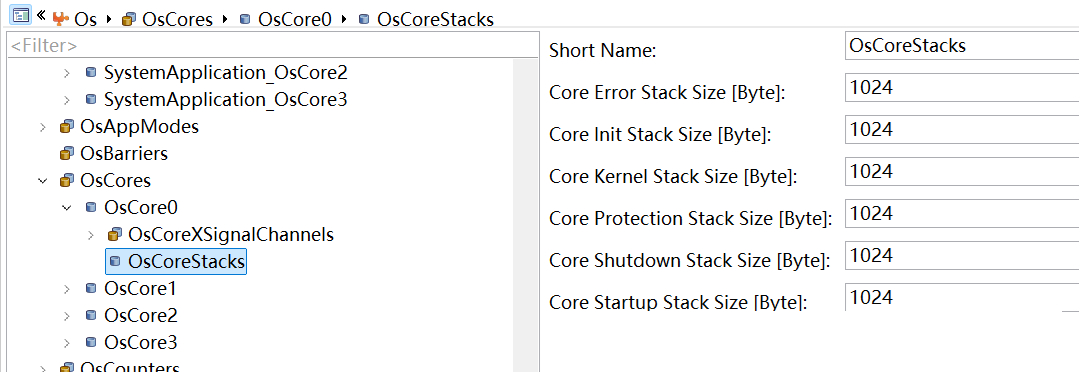
Task: Click the Core Kernel Stack Size field
Action: tap(962, 171)
